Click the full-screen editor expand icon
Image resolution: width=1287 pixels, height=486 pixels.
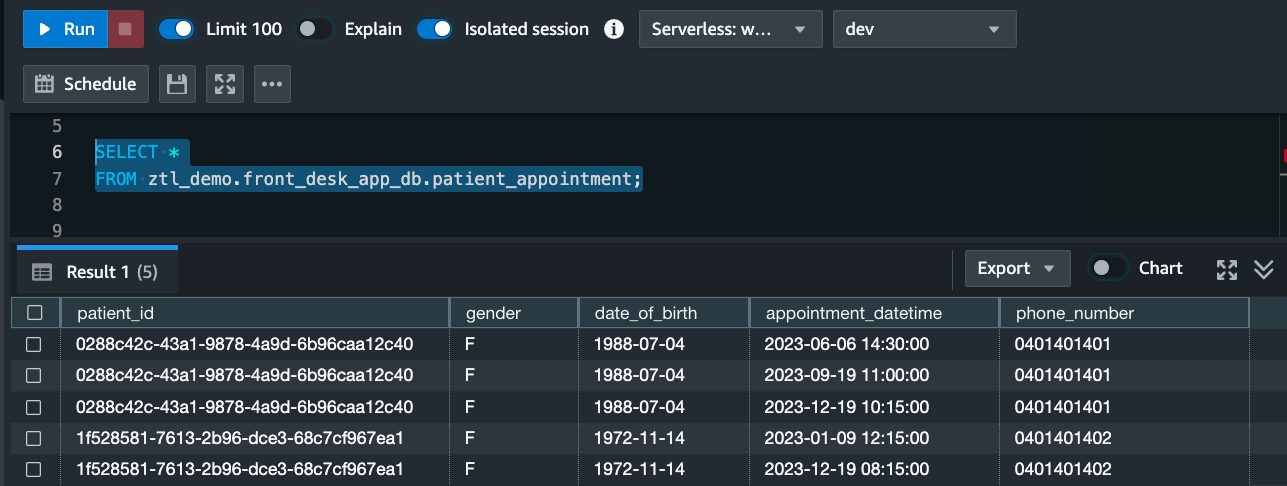click(x=225, y=84)
